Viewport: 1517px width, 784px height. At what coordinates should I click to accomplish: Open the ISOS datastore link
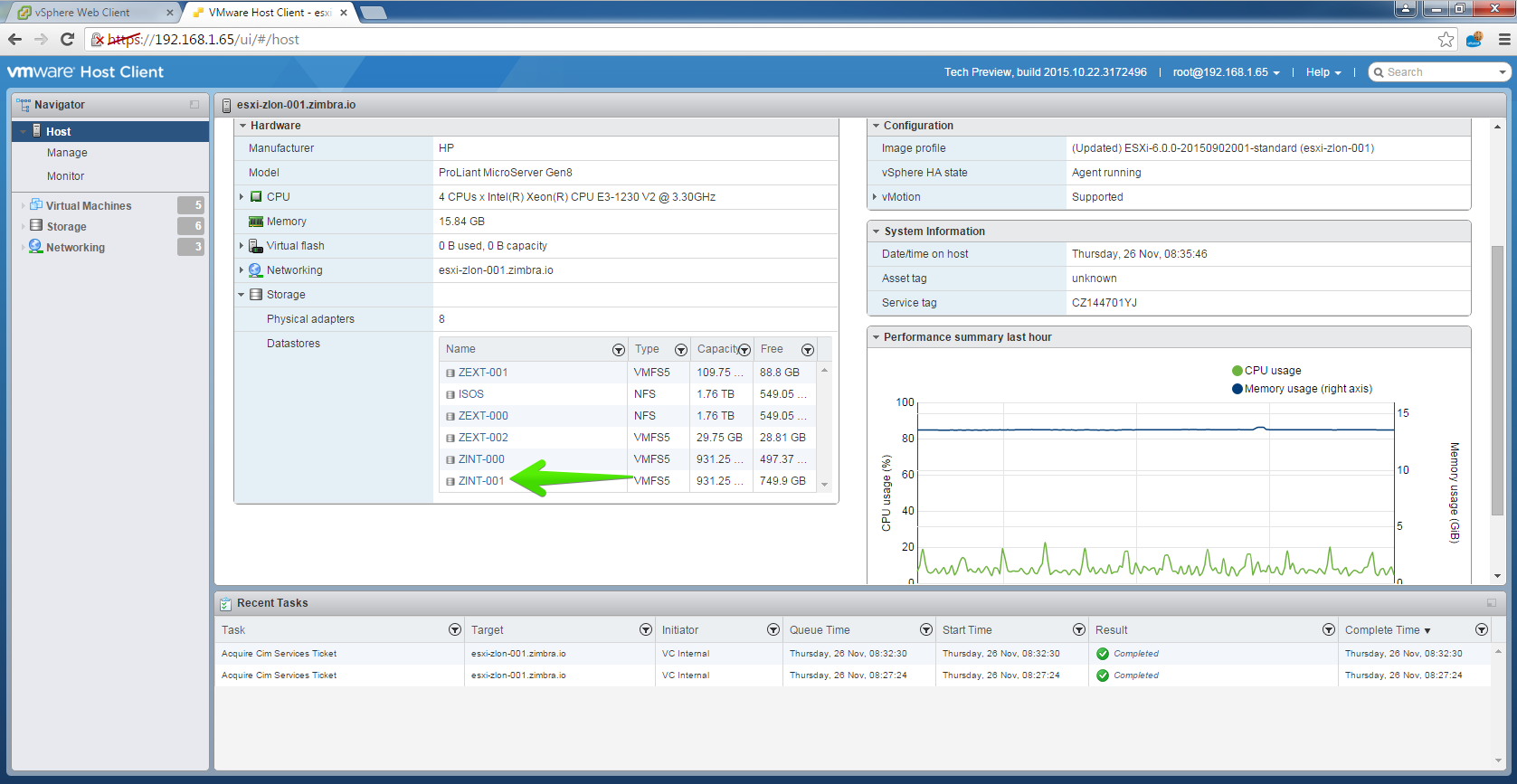[471, 394]
